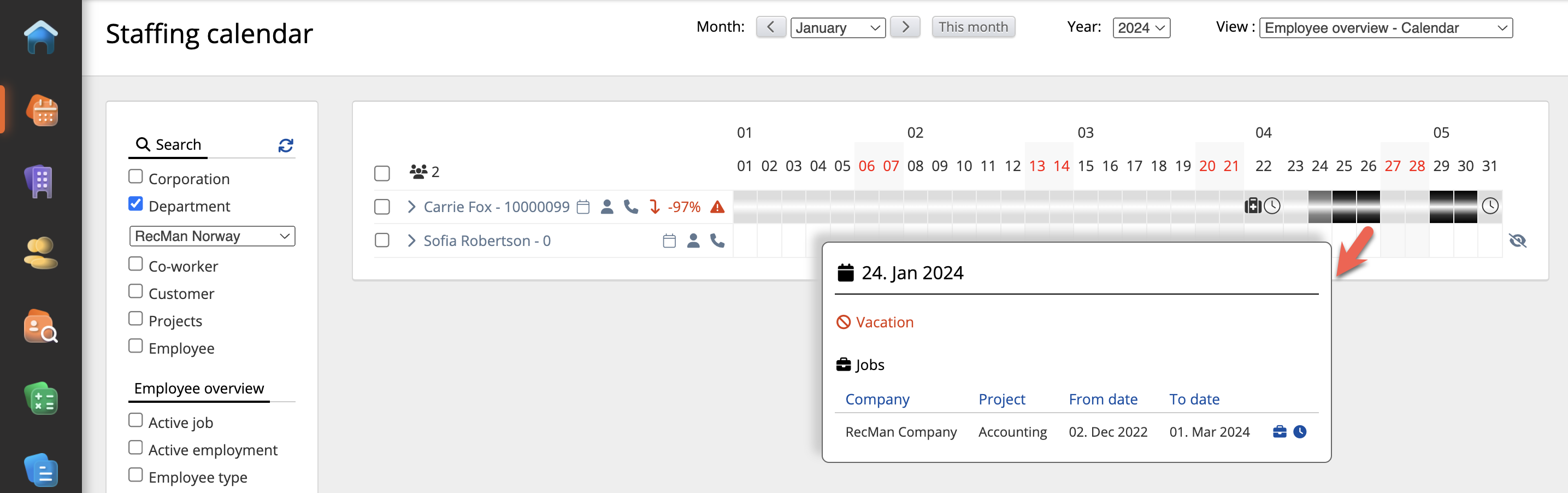Open Sofia Robertson's calendar icon
The width and height of the screenshot is (1568, 493).
pos(669,241)
